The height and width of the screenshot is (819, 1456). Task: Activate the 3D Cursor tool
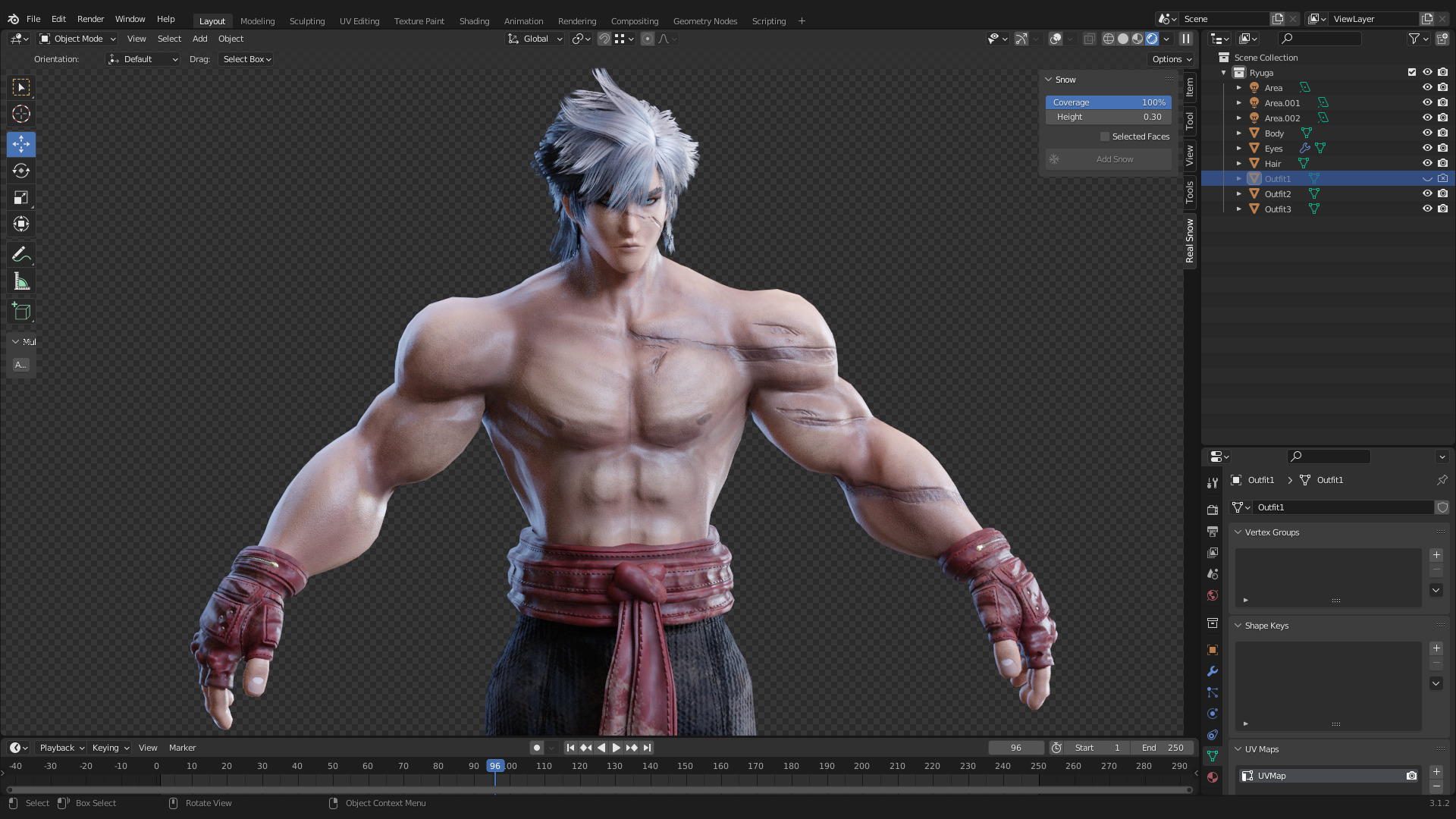[x=21, y=114]
